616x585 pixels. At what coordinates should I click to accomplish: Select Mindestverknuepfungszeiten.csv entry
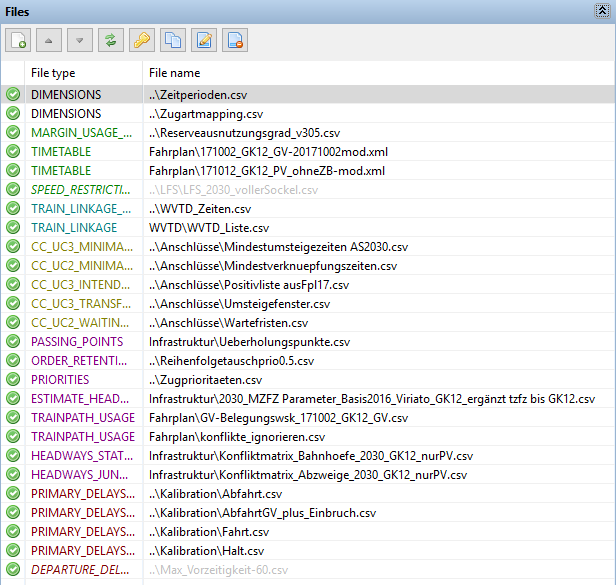pyautogui.click(x=273, y=266)
